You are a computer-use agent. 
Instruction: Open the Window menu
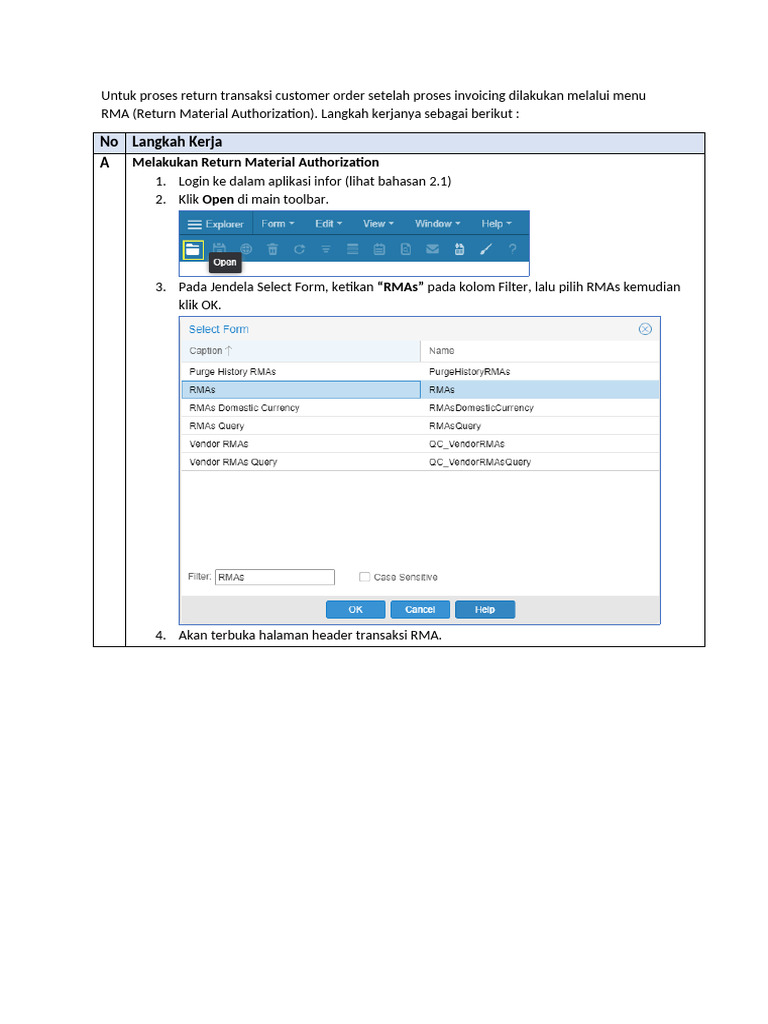(438, 223)
